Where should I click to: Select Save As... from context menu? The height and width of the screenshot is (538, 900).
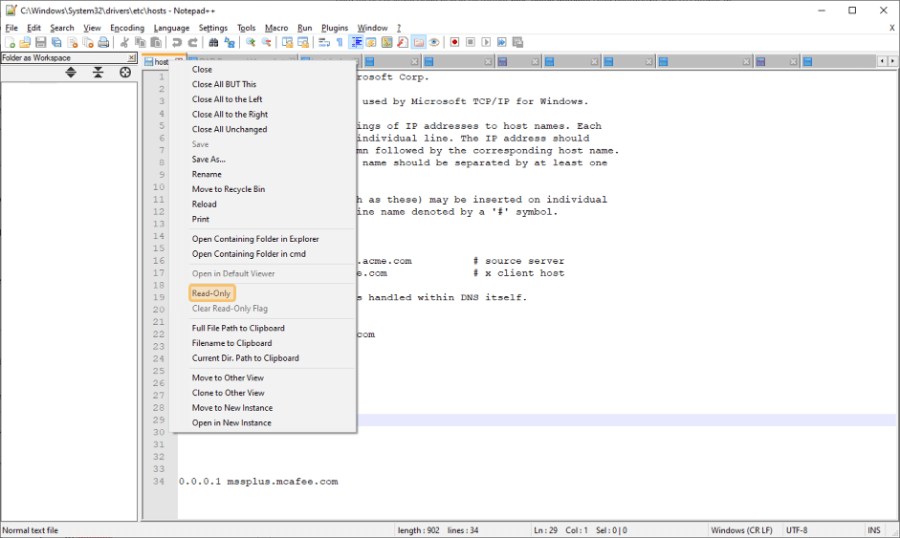pos(208,159)
